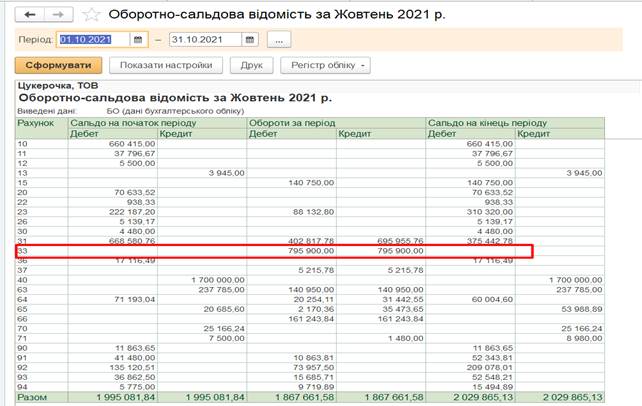Click the period selection ellipsis button
This screenshot has height=406, width=642.
coord(279,40)
